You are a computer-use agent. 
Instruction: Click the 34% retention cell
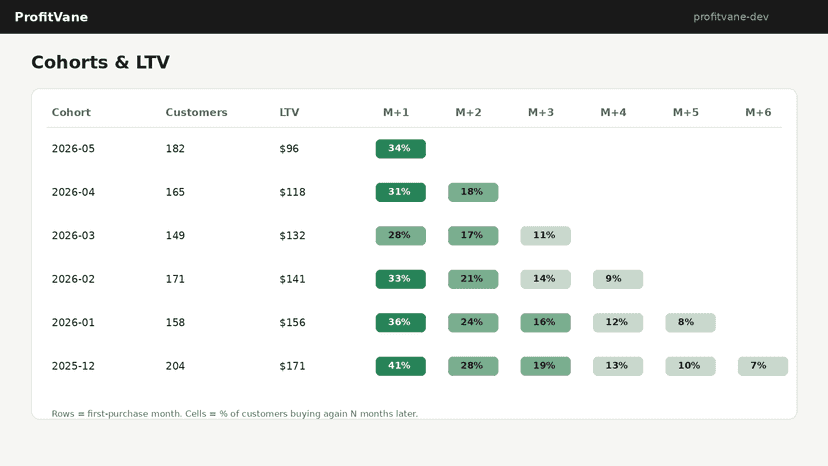[400, 148]
